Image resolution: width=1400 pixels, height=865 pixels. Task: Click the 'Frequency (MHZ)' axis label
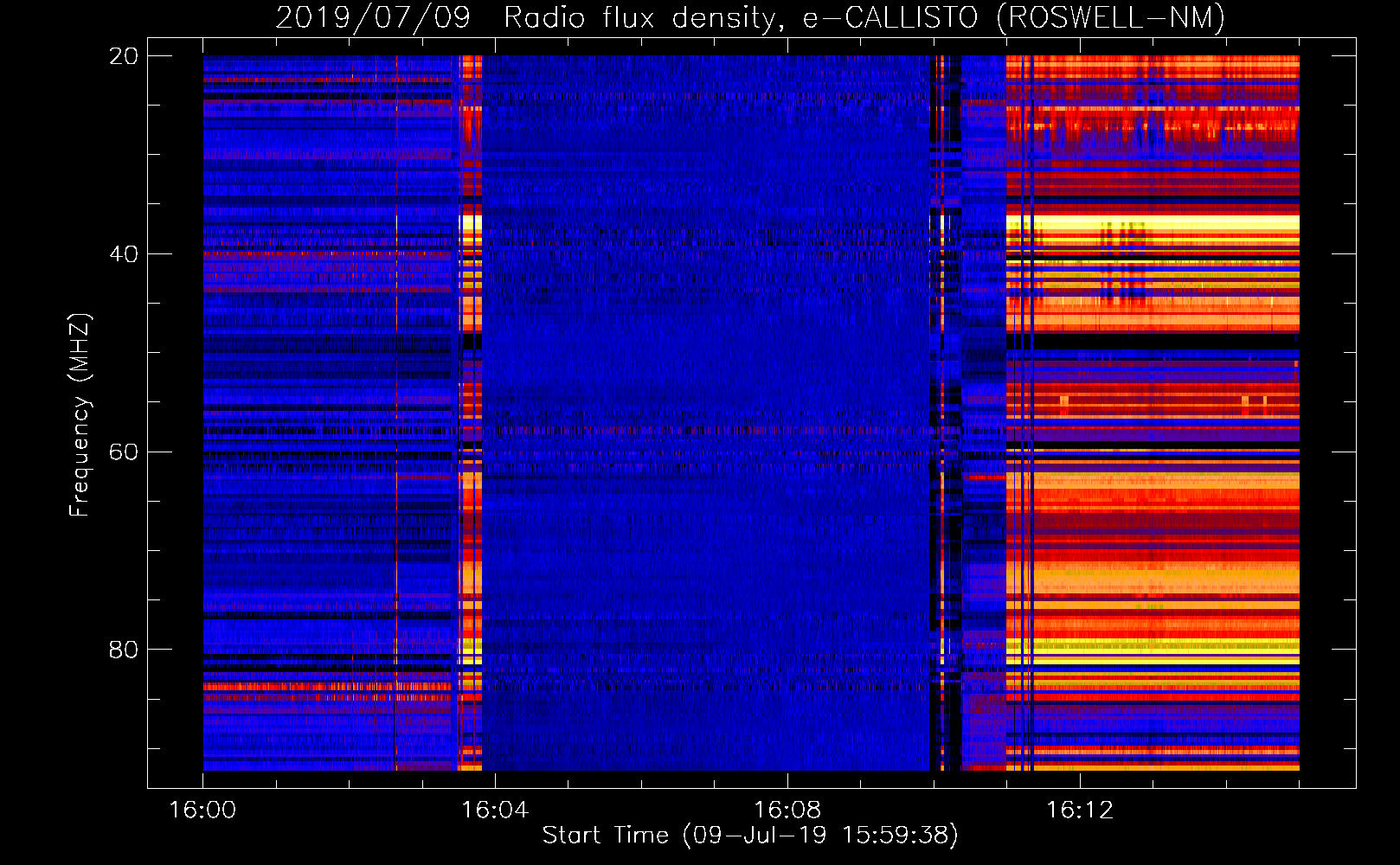click(x=79, y=415)
